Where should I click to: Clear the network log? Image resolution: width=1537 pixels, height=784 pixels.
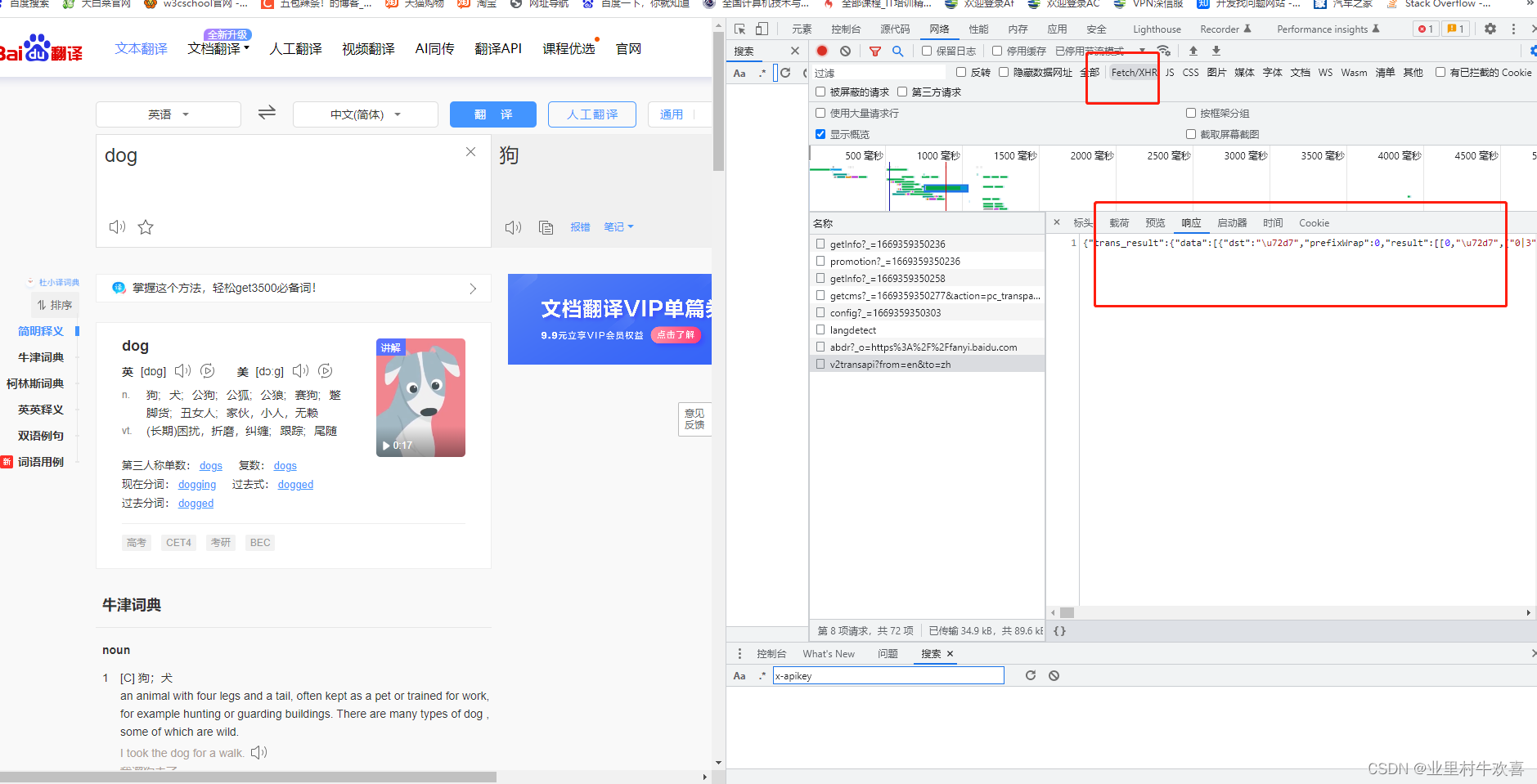(845, 51)
